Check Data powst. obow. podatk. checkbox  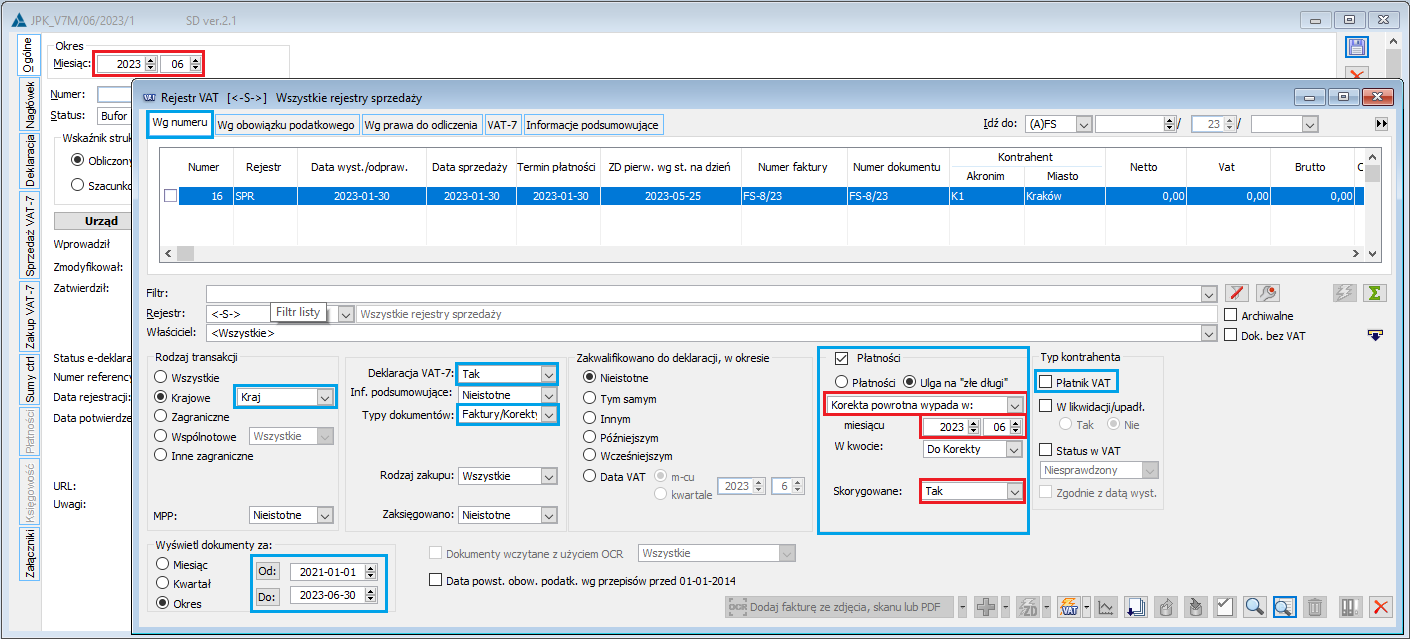pyautogui.click(x=435, y=580)
